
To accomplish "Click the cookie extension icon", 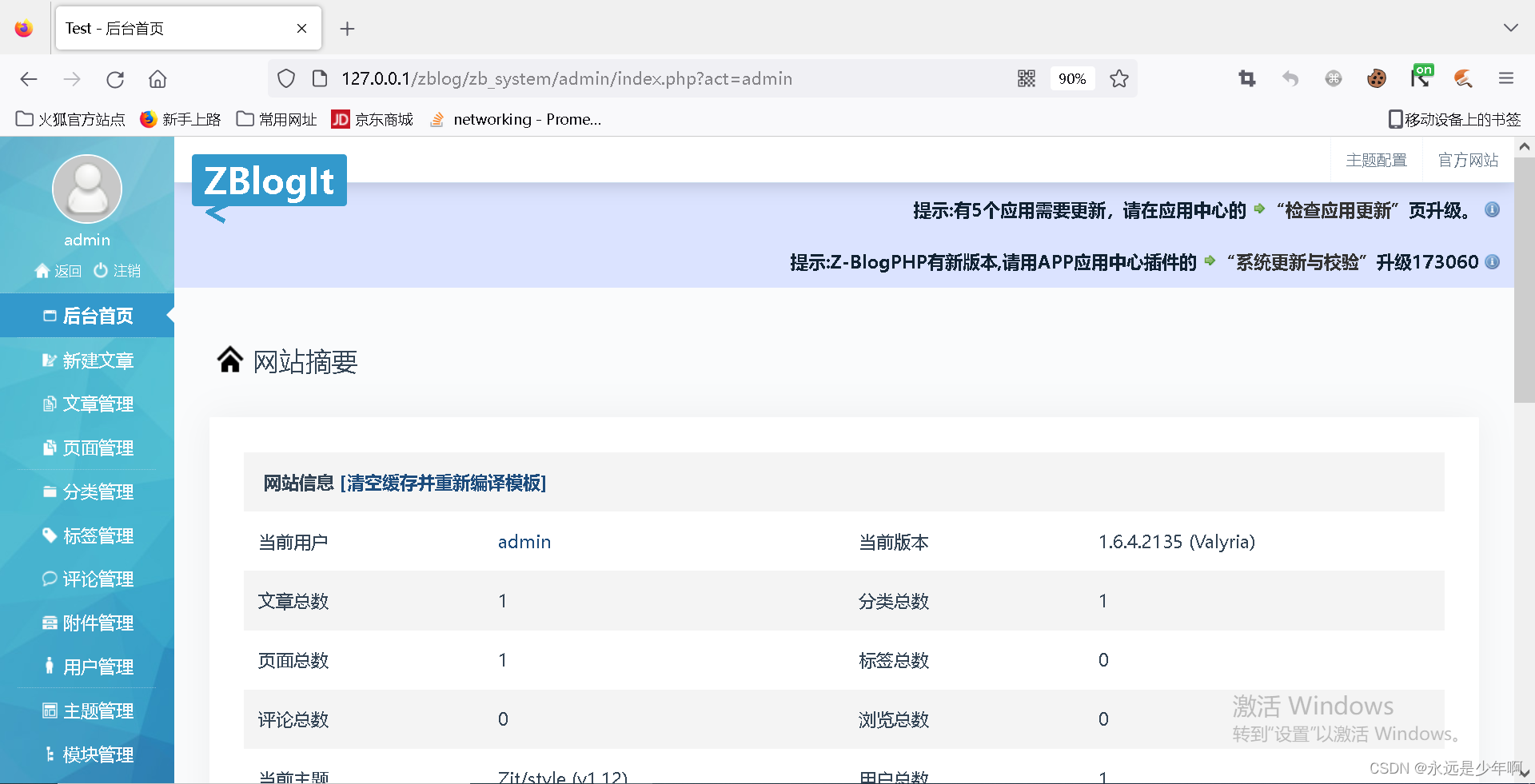I will click(x=1377, y=78).
